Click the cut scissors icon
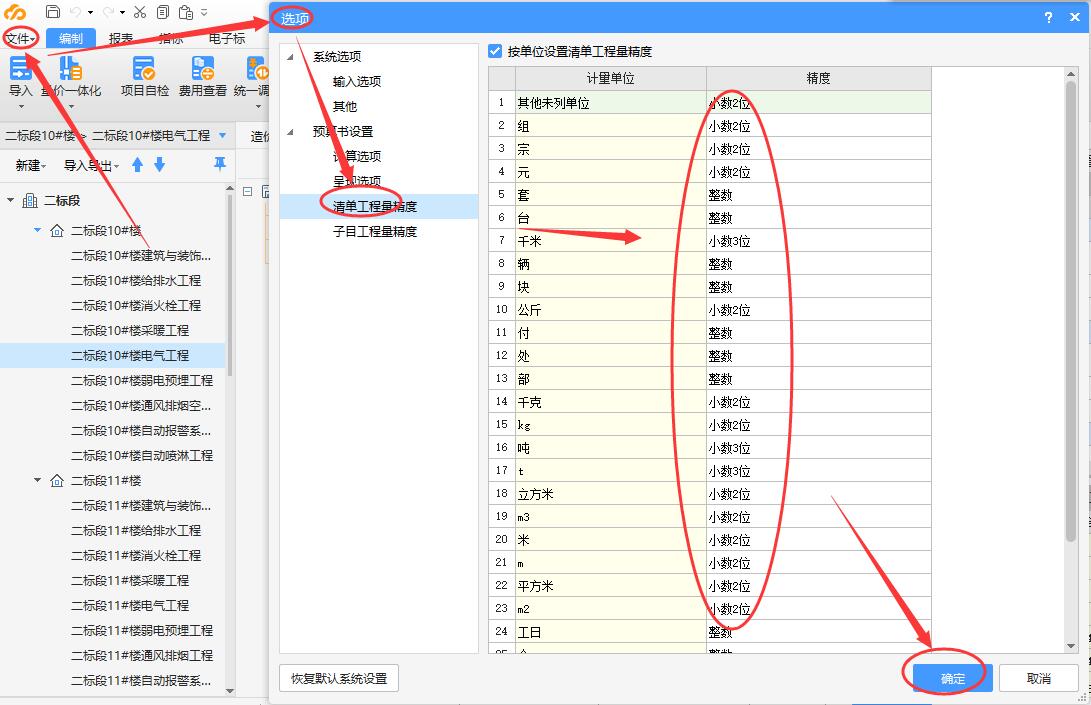Viewport: 1091px width, 705px height. click(140, 12)
